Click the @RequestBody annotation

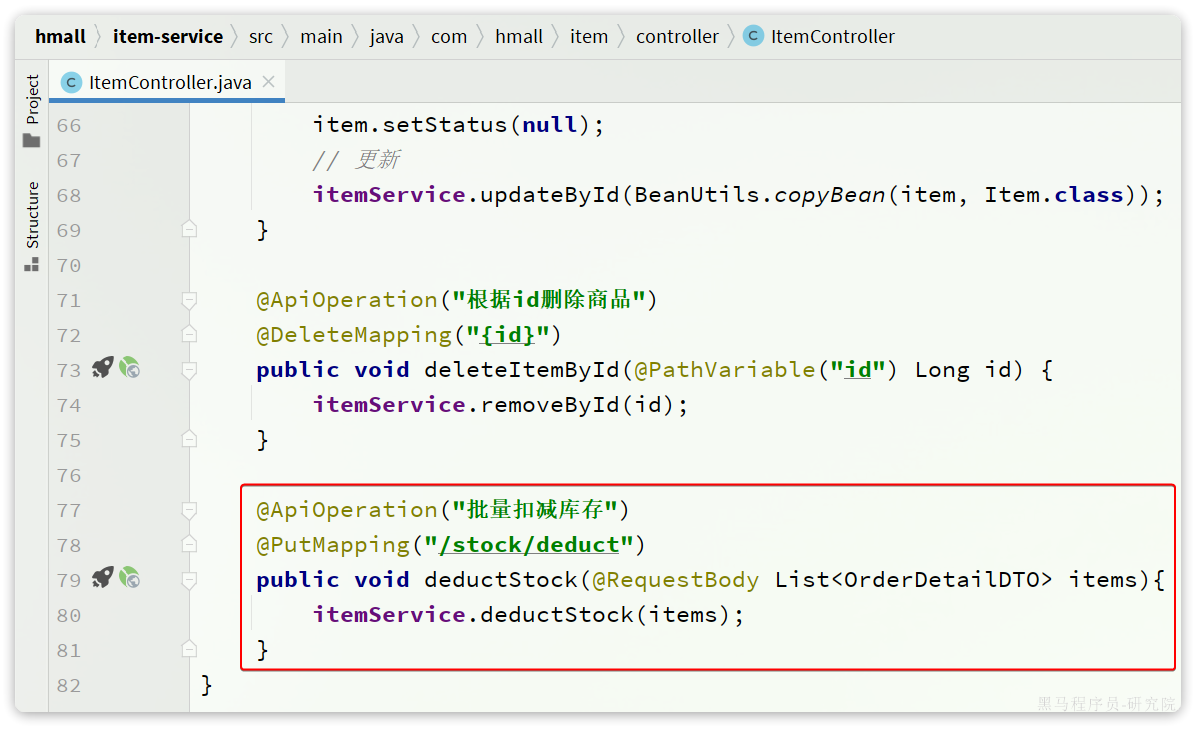[x=676, y=580]
